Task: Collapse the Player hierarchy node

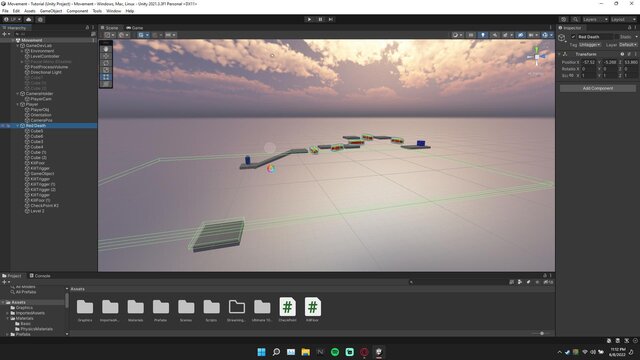Action: tap(18, 104)
